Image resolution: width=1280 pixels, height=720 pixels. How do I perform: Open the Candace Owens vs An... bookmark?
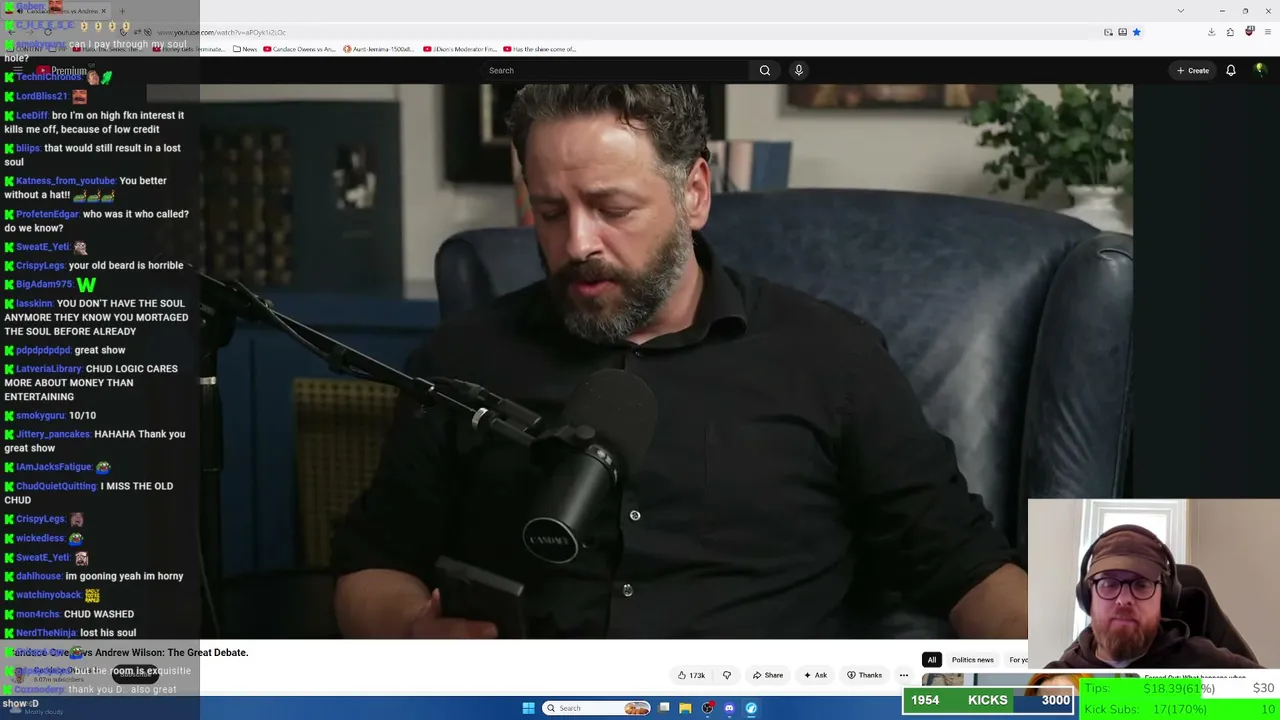coord(299,49)
